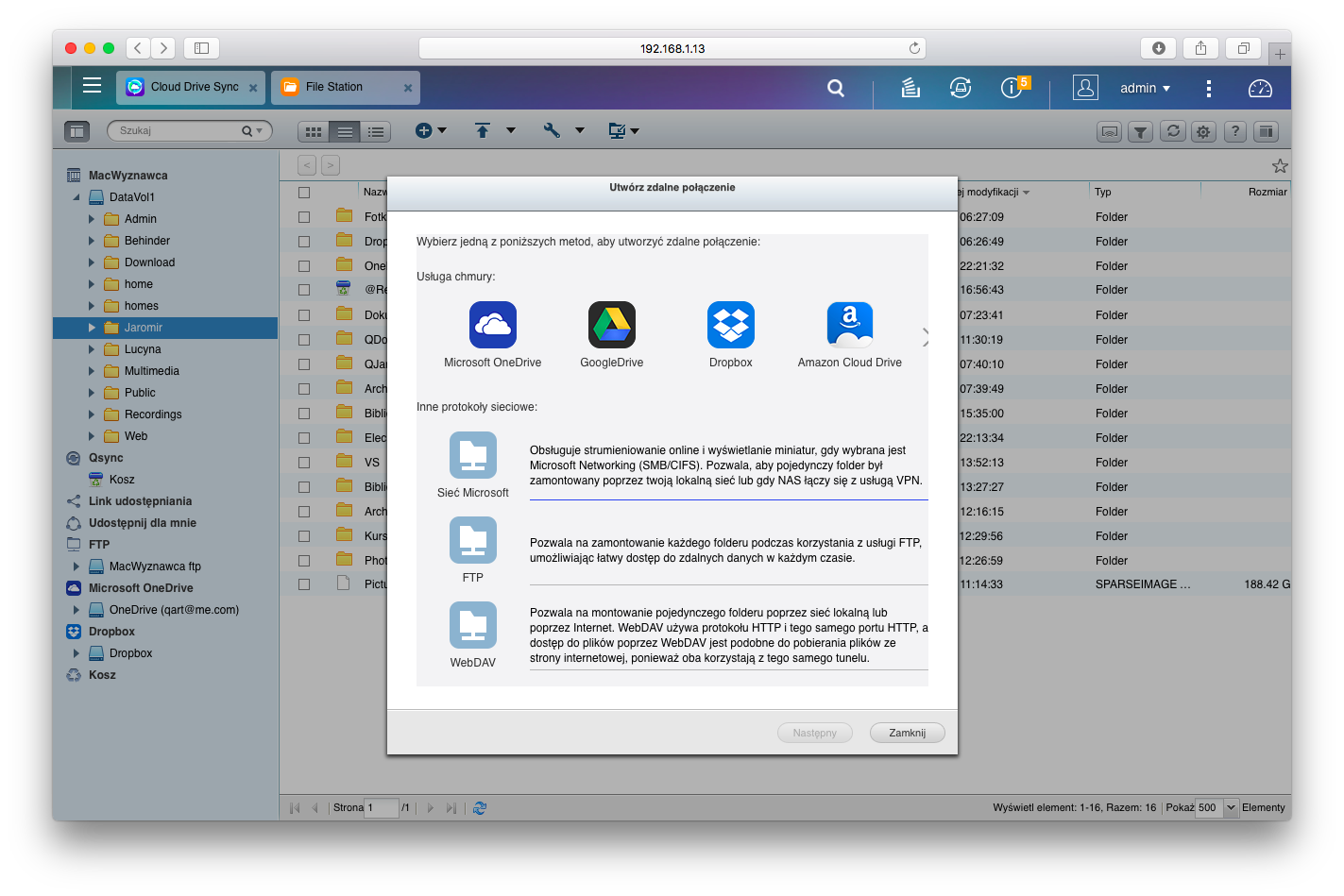This screenshot has height=896, width=1344.
Task: Open the QNAP main menu hamburger
Action: [92, 86]
